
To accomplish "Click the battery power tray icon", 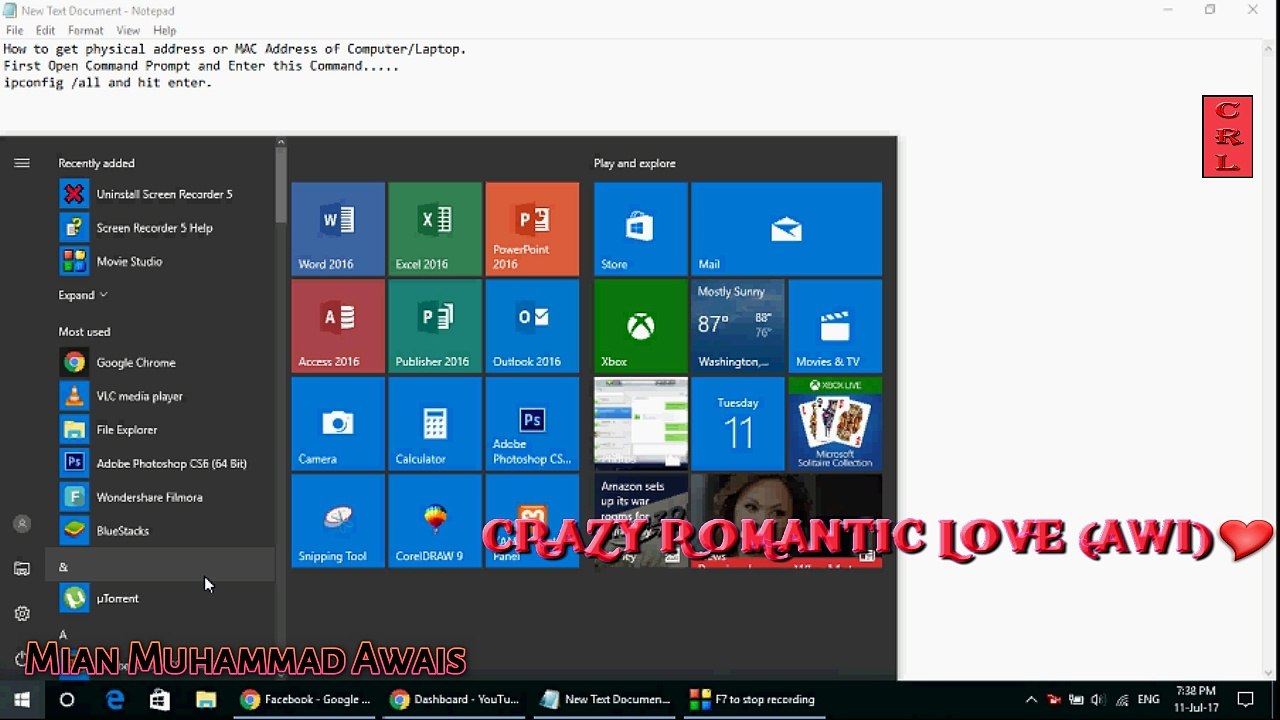I will click(1076, 700).
